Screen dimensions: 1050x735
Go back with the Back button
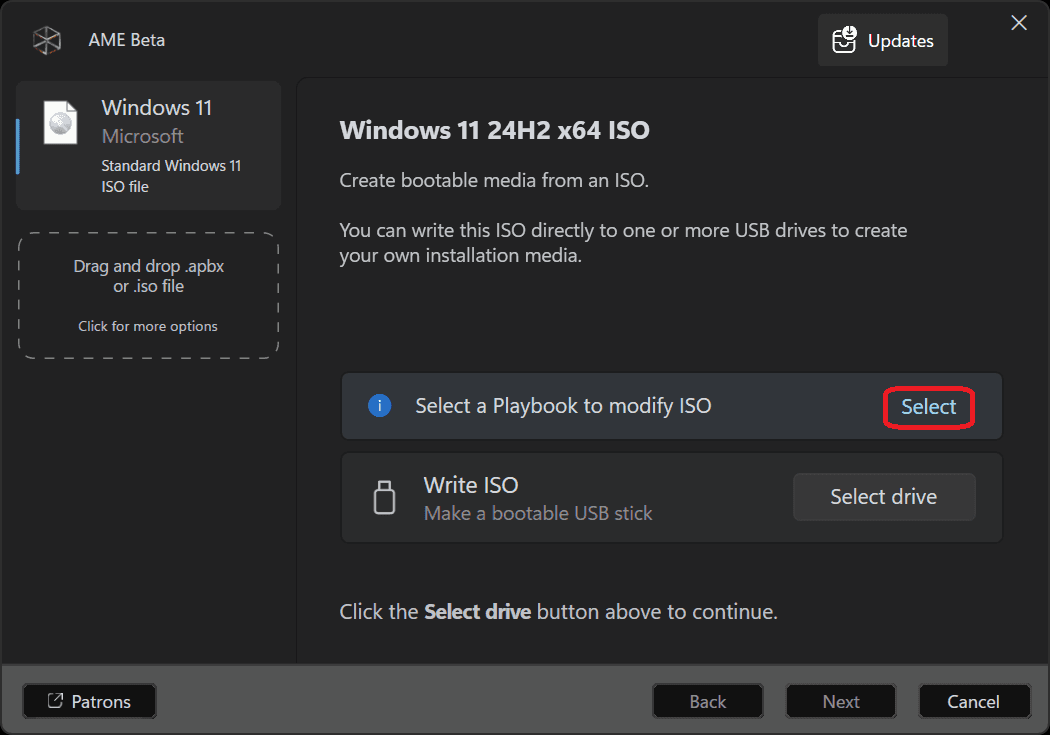coord(707,701)
